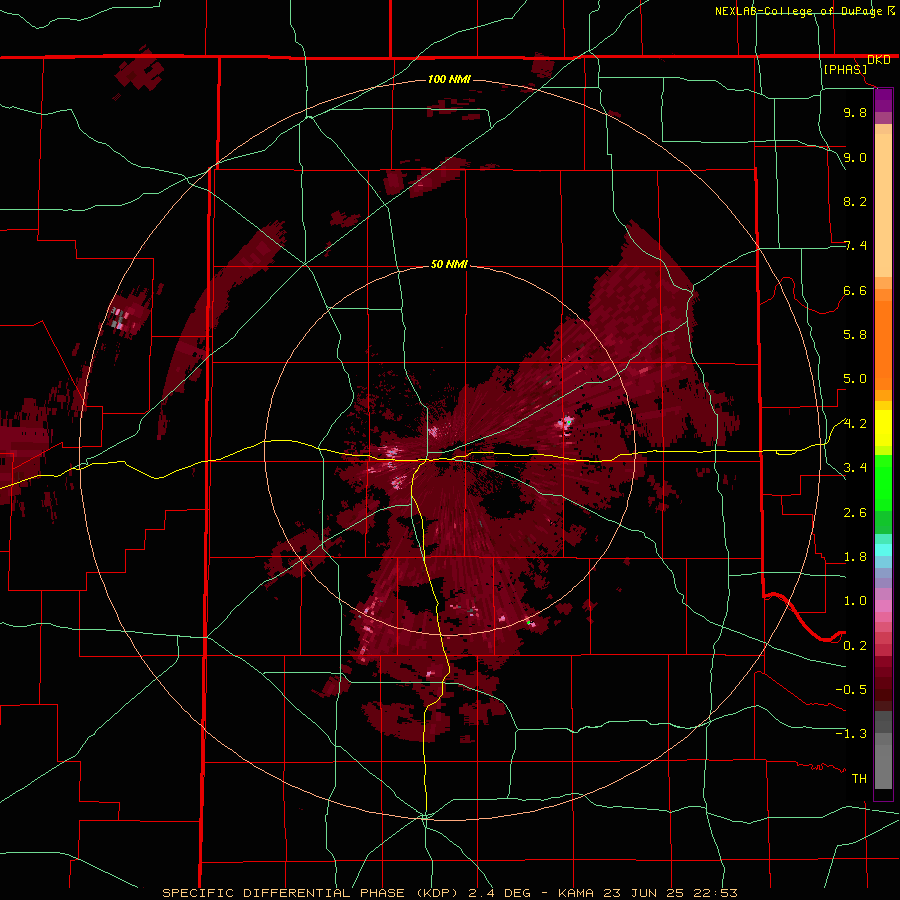
Task: Click the 22:53 timestamp in the caption
Action: (718, 893)
